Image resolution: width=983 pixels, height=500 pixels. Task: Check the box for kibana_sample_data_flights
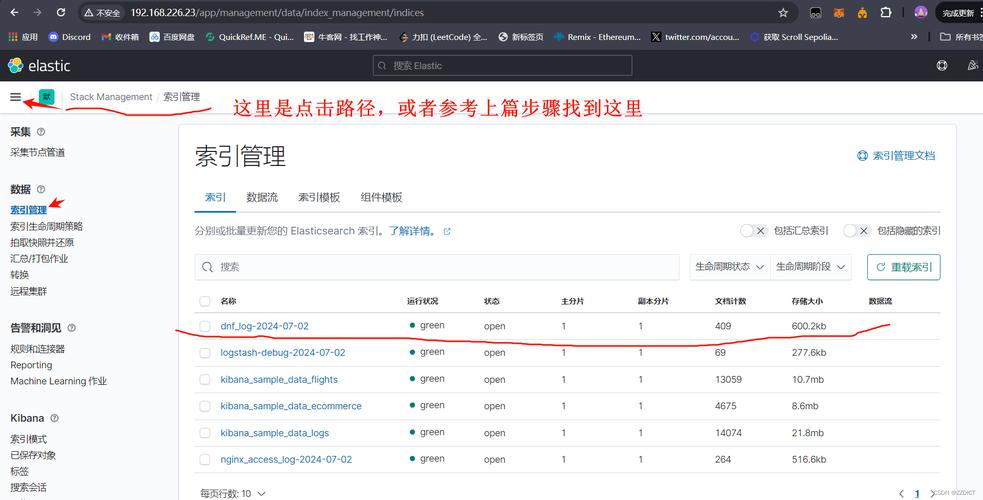click(x=205, y=380)
